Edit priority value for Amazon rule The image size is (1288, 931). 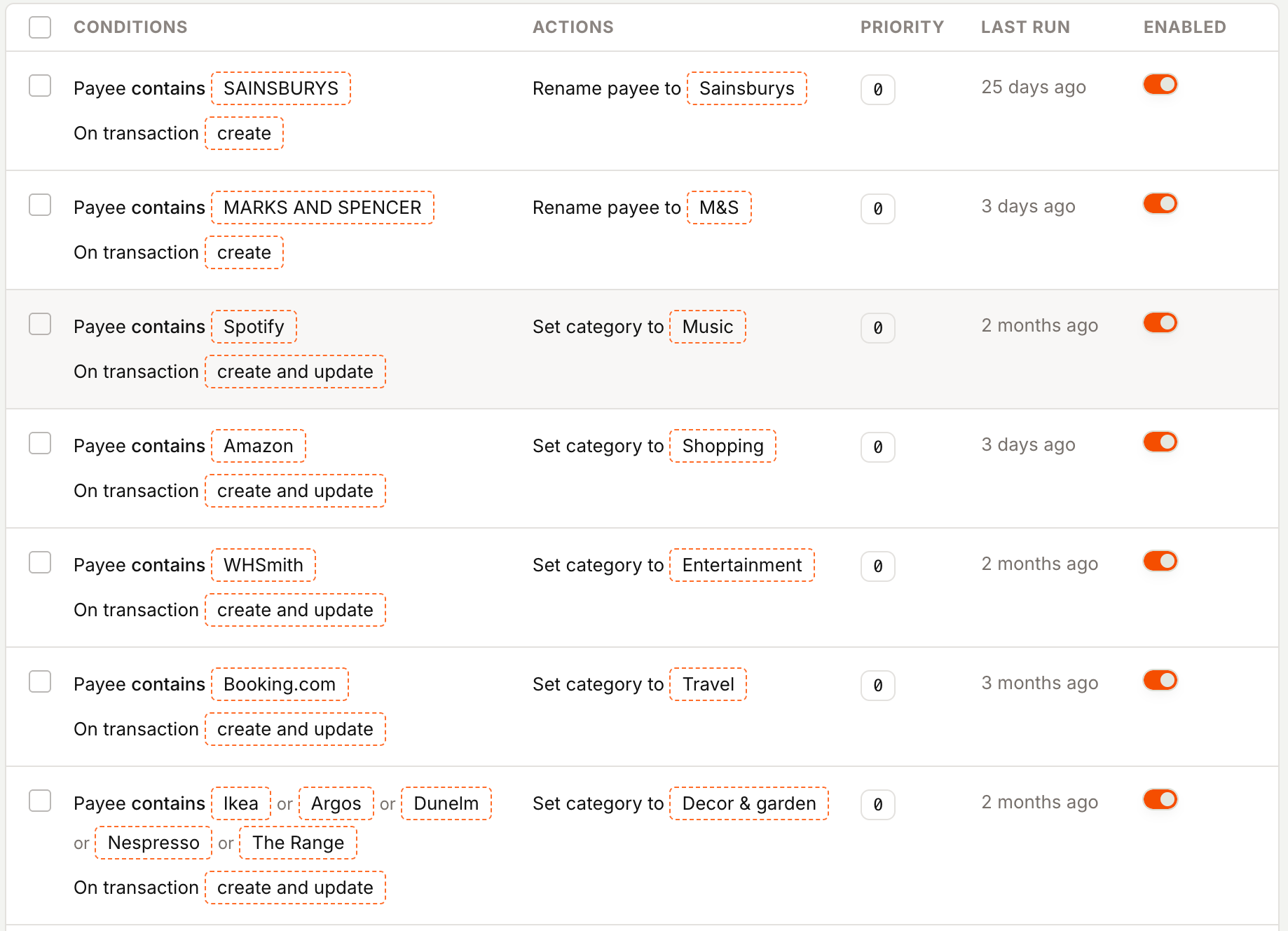pyautogui.click(x=878, y=447)
